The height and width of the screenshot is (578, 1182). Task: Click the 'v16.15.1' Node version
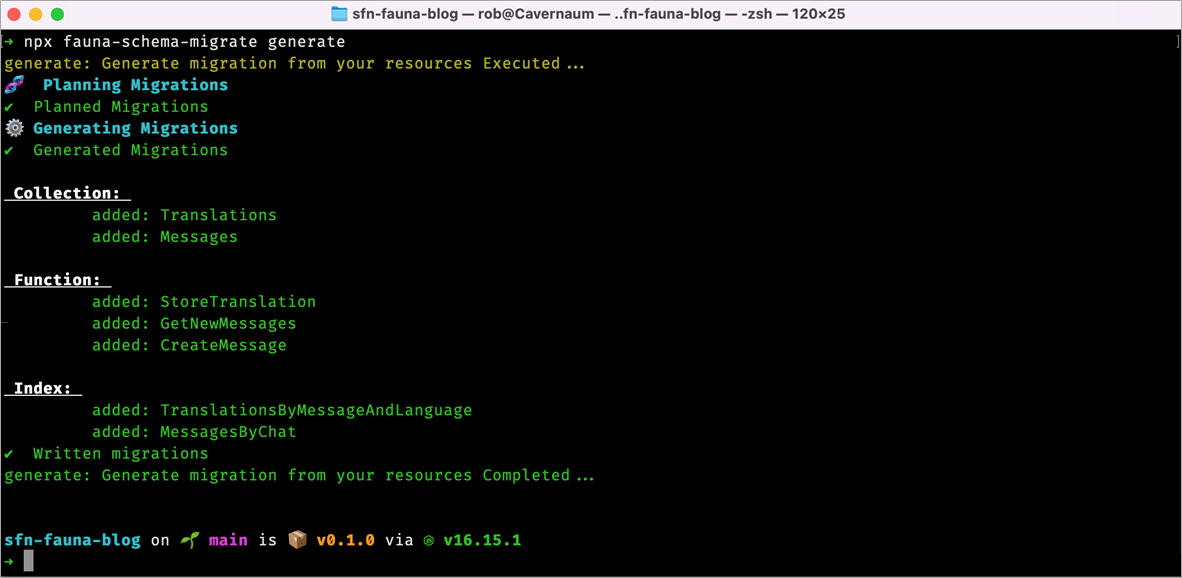pos(482,540)
